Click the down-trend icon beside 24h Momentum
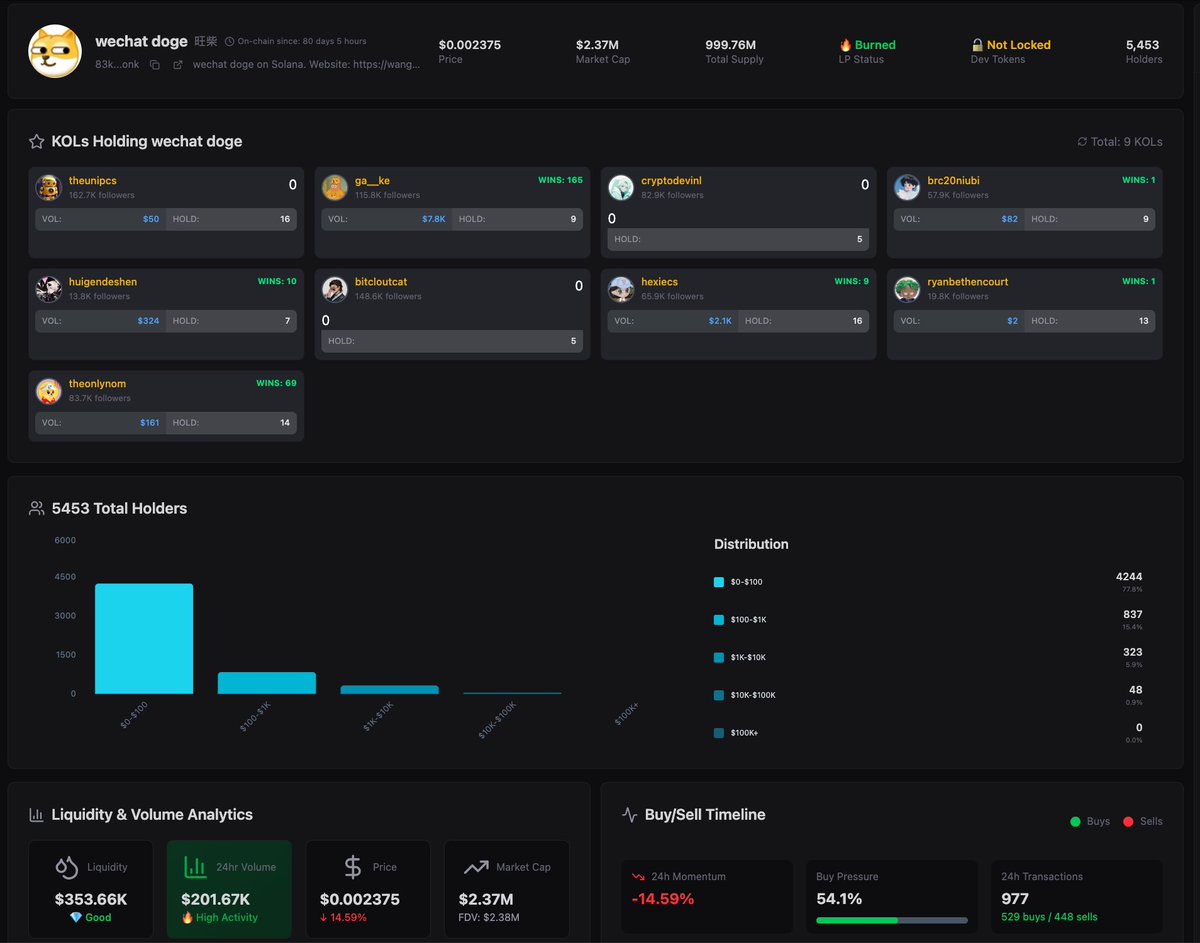Screen dimensions: 1200x943 638,877
